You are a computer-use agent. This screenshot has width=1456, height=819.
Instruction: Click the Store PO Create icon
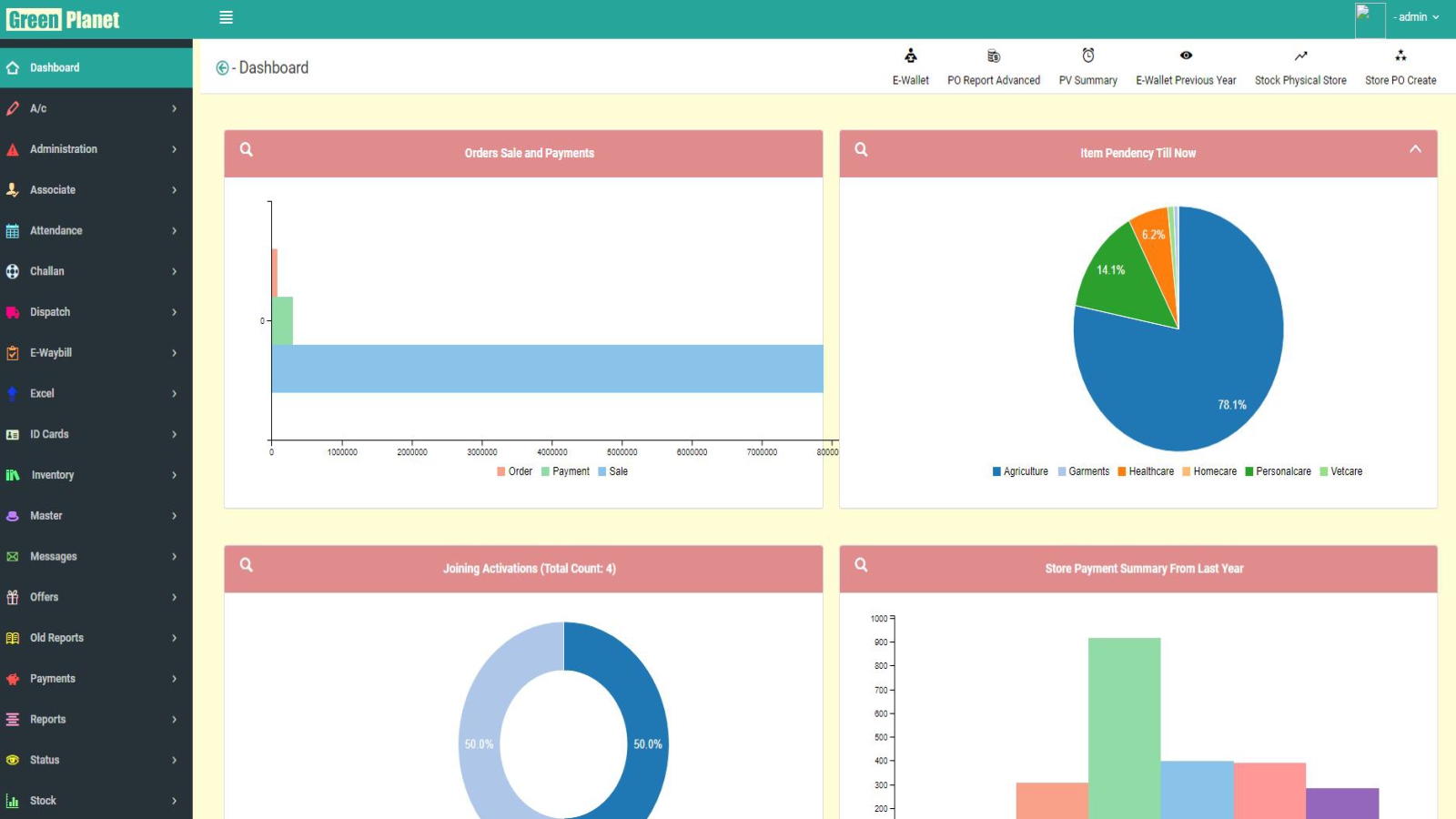(x=1400, y=56)
